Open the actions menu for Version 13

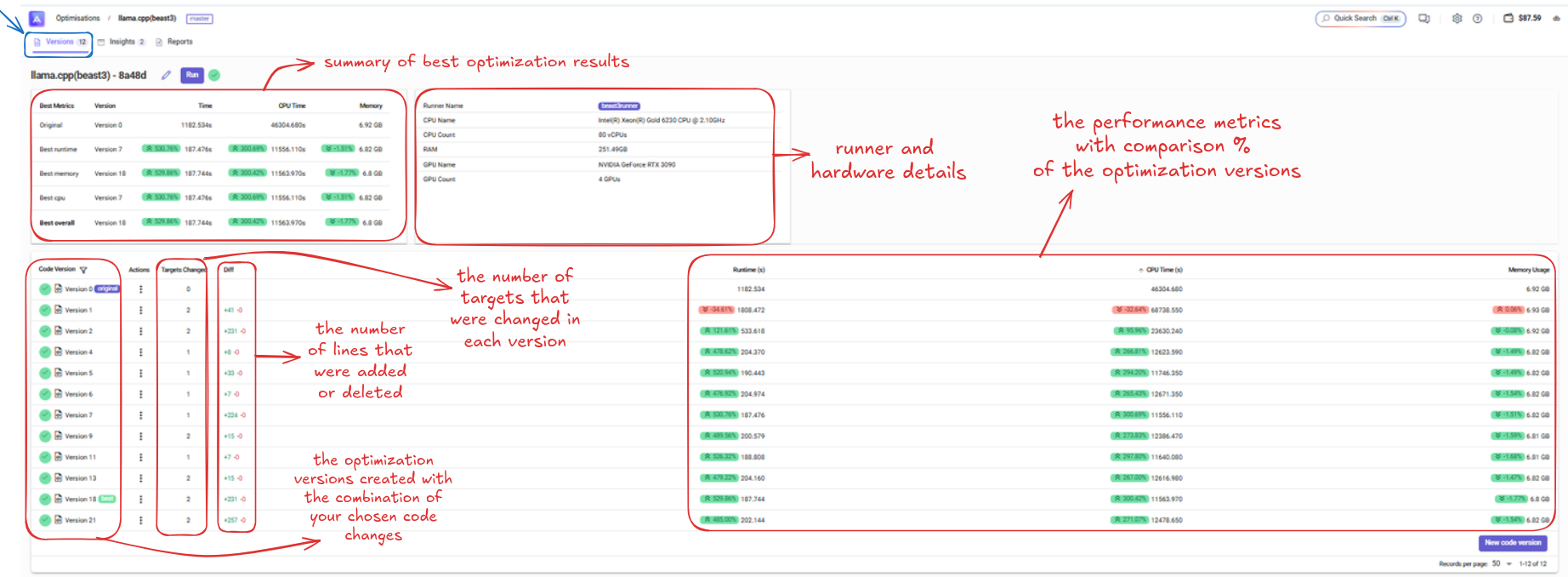(141, 478)
